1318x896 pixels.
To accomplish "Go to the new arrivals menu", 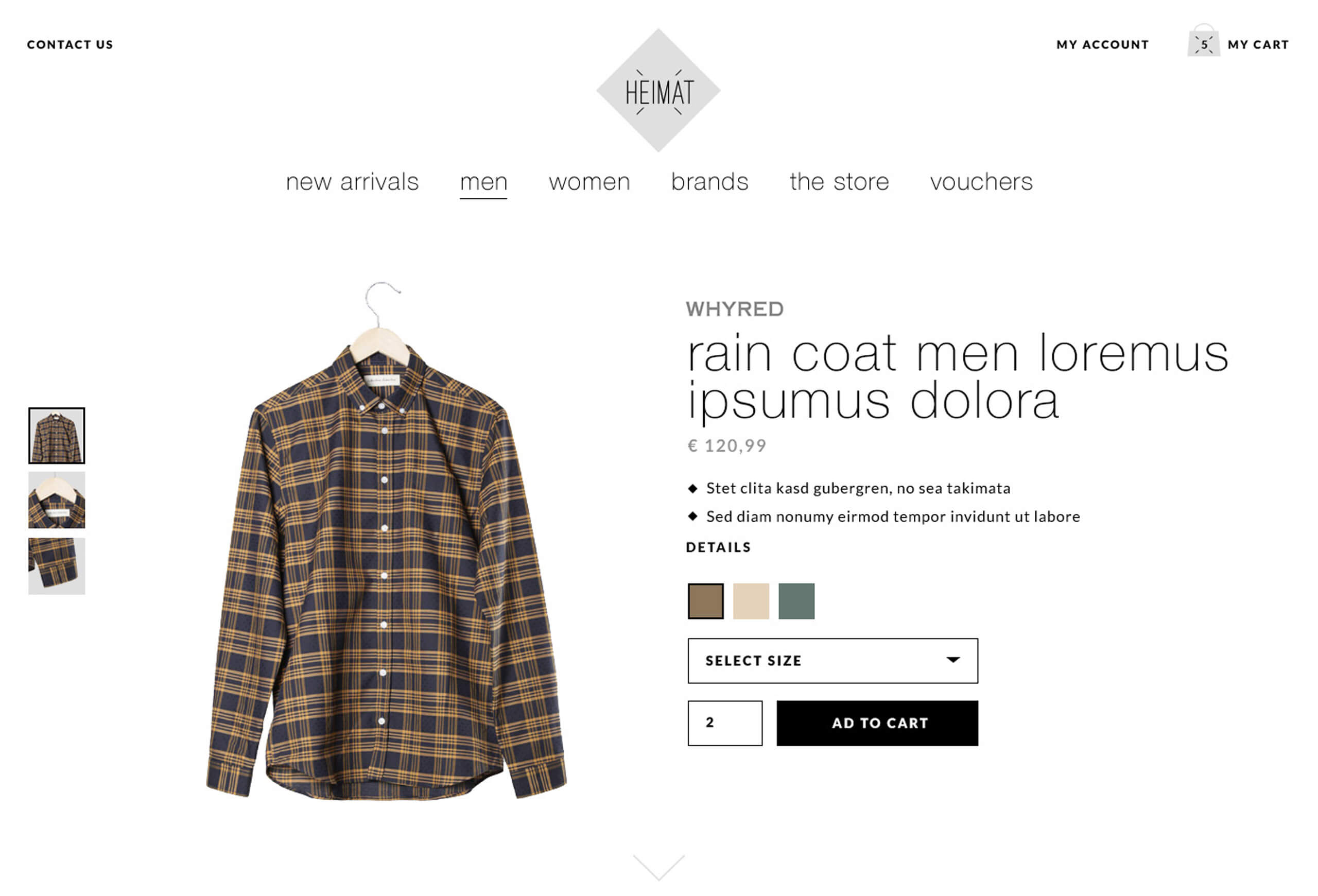I will coord(352,182).
